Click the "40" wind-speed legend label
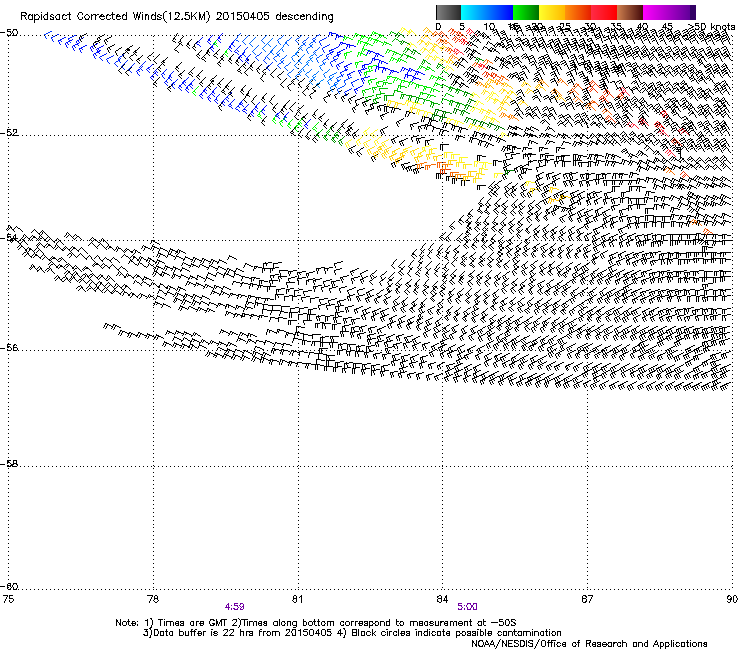 point(642,26)
